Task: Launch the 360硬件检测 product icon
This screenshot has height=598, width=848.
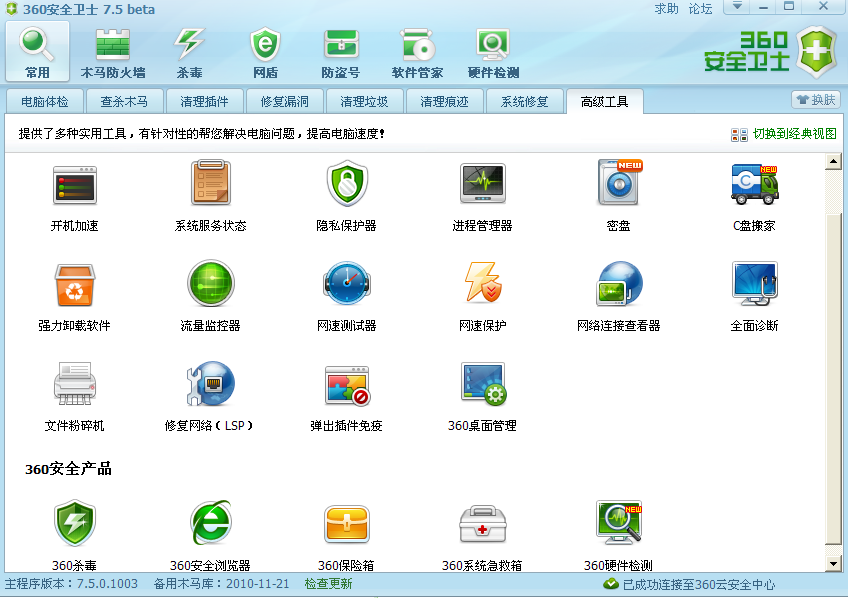Action: click(619, 522)
